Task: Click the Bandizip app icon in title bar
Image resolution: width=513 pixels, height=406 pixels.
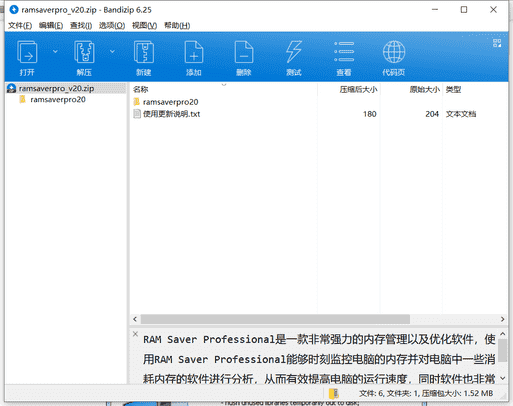Action: pyautogui.click(x=14, y=10)
